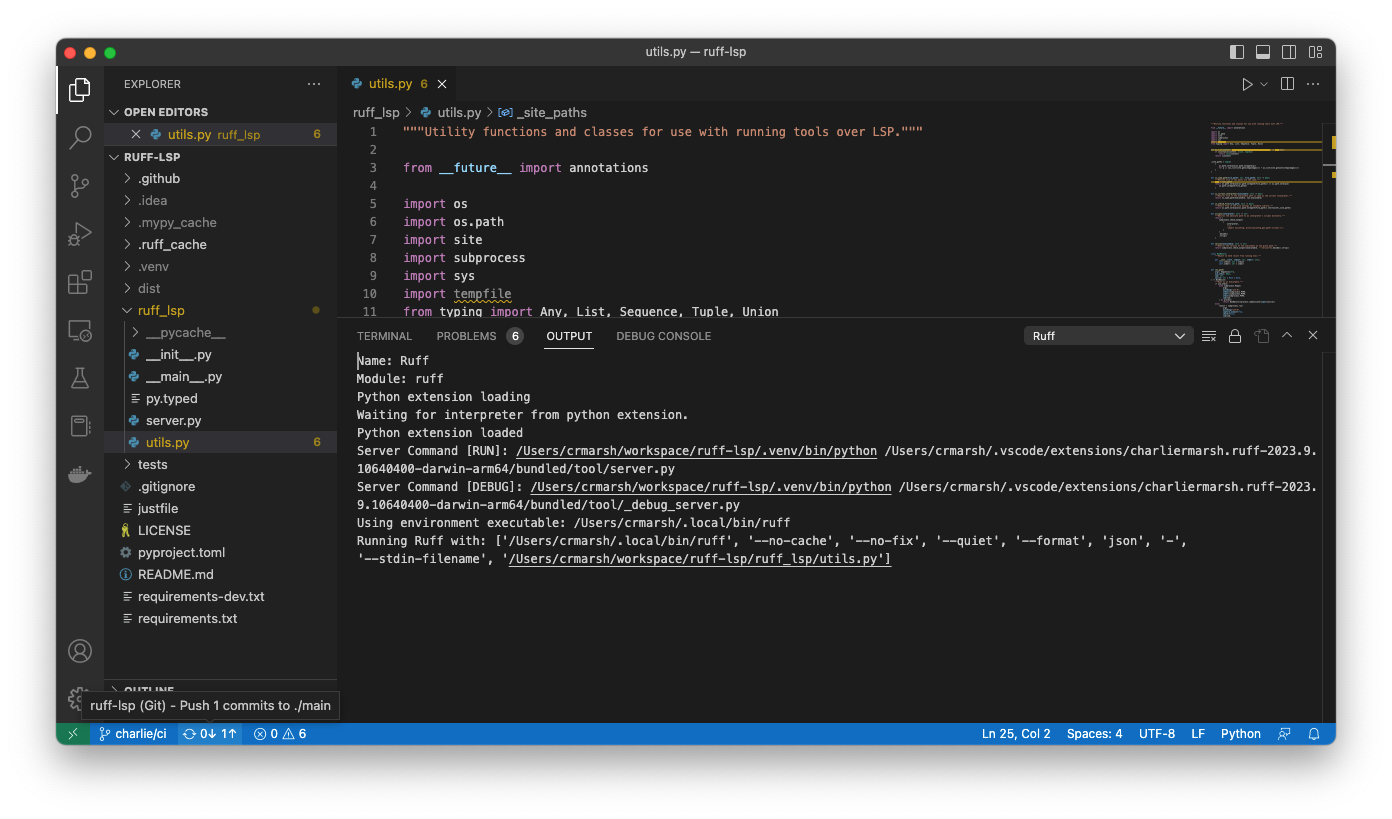Switch to the PROBLEMS tab
This screenshot has width=1392, height=819.
pyautogui.click(x=466, y=336)
